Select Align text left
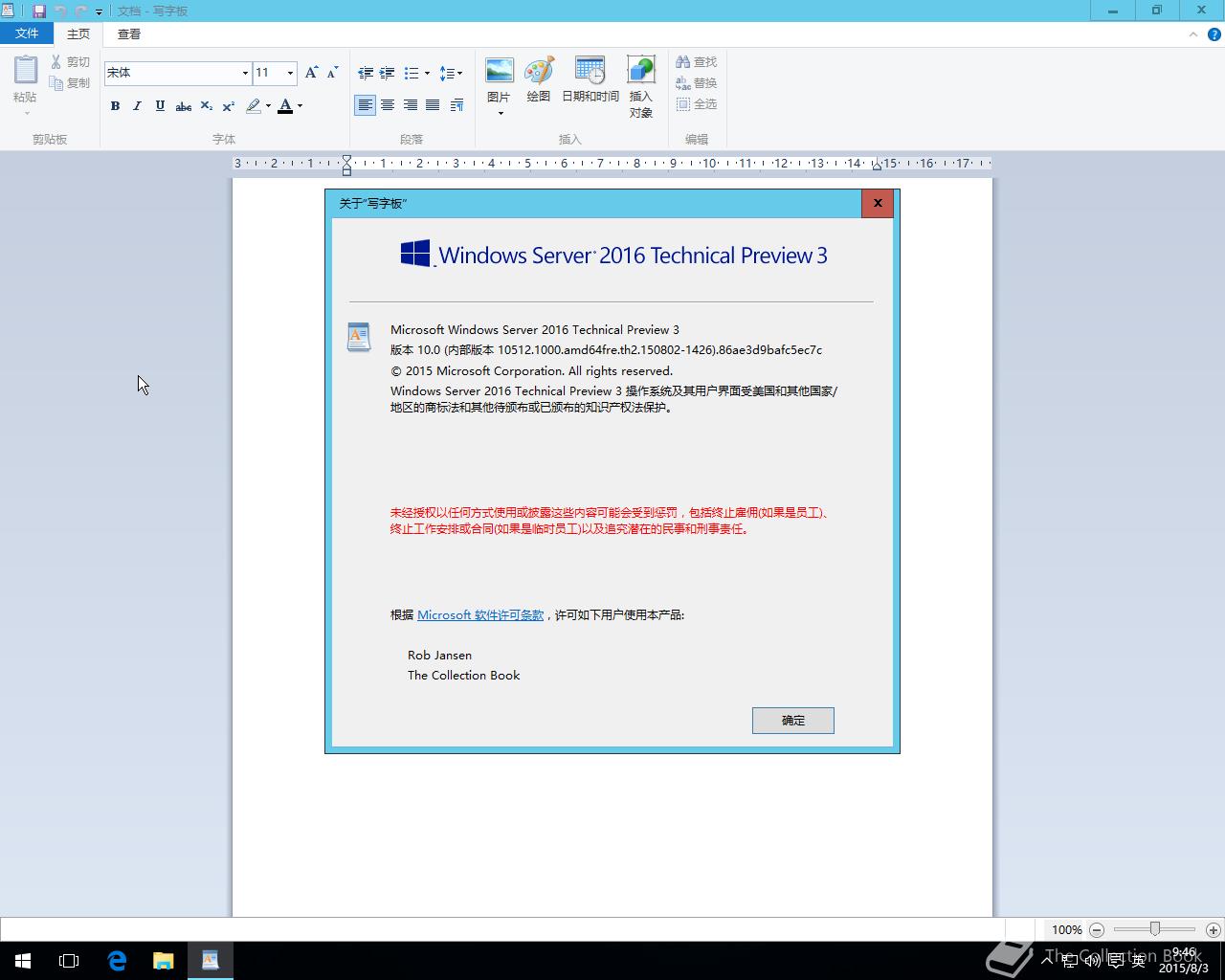This screenshot has height=980, width=1225. (365, 105)
